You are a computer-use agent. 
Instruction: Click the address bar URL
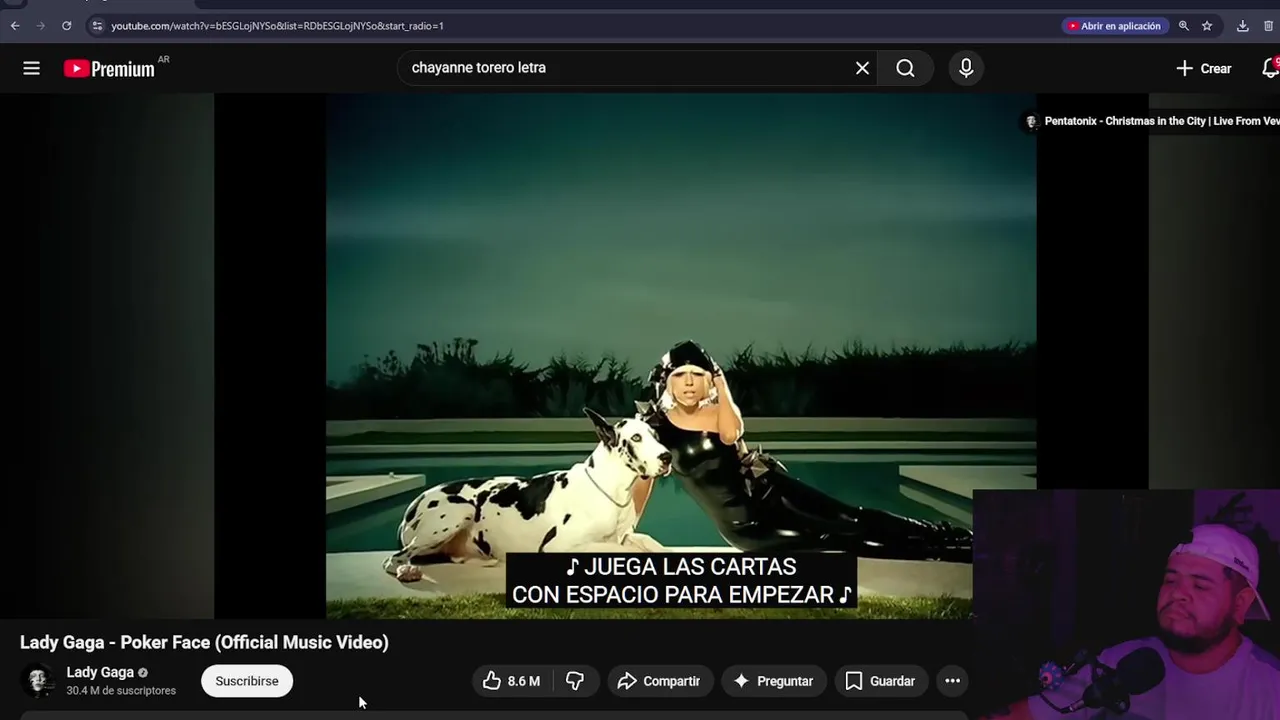pyautogui.click(x=277, y=26)
